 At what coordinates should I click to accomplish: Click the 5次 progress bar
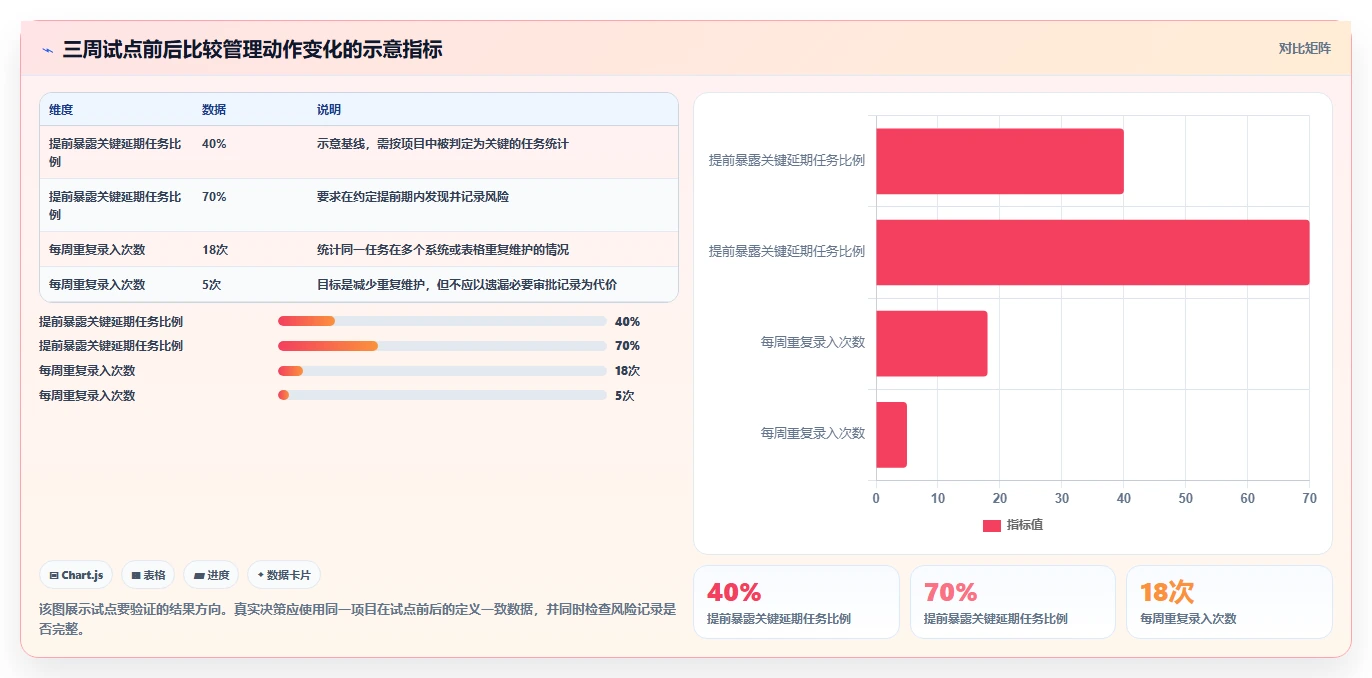[x=442, y=396]
